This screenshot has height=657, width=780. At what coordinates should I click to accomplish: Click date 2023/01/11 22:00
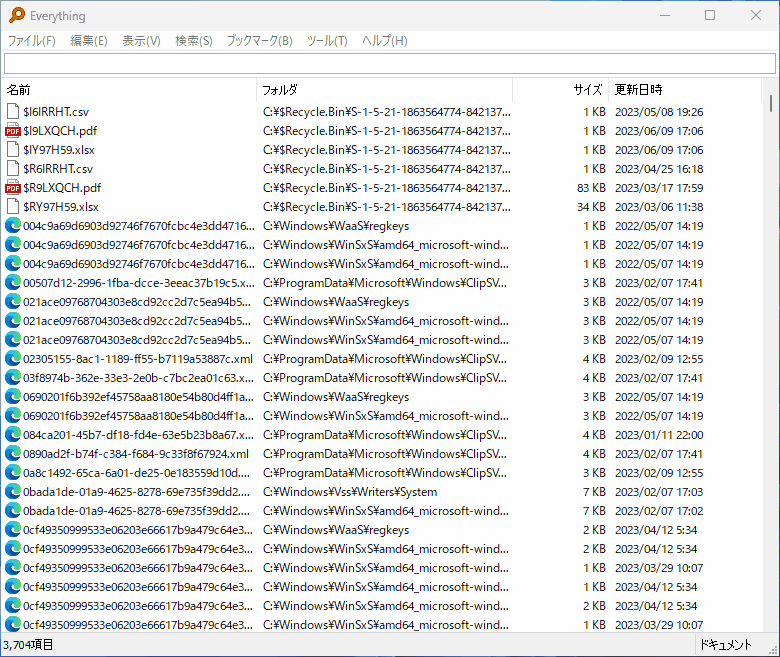[659, 435]
